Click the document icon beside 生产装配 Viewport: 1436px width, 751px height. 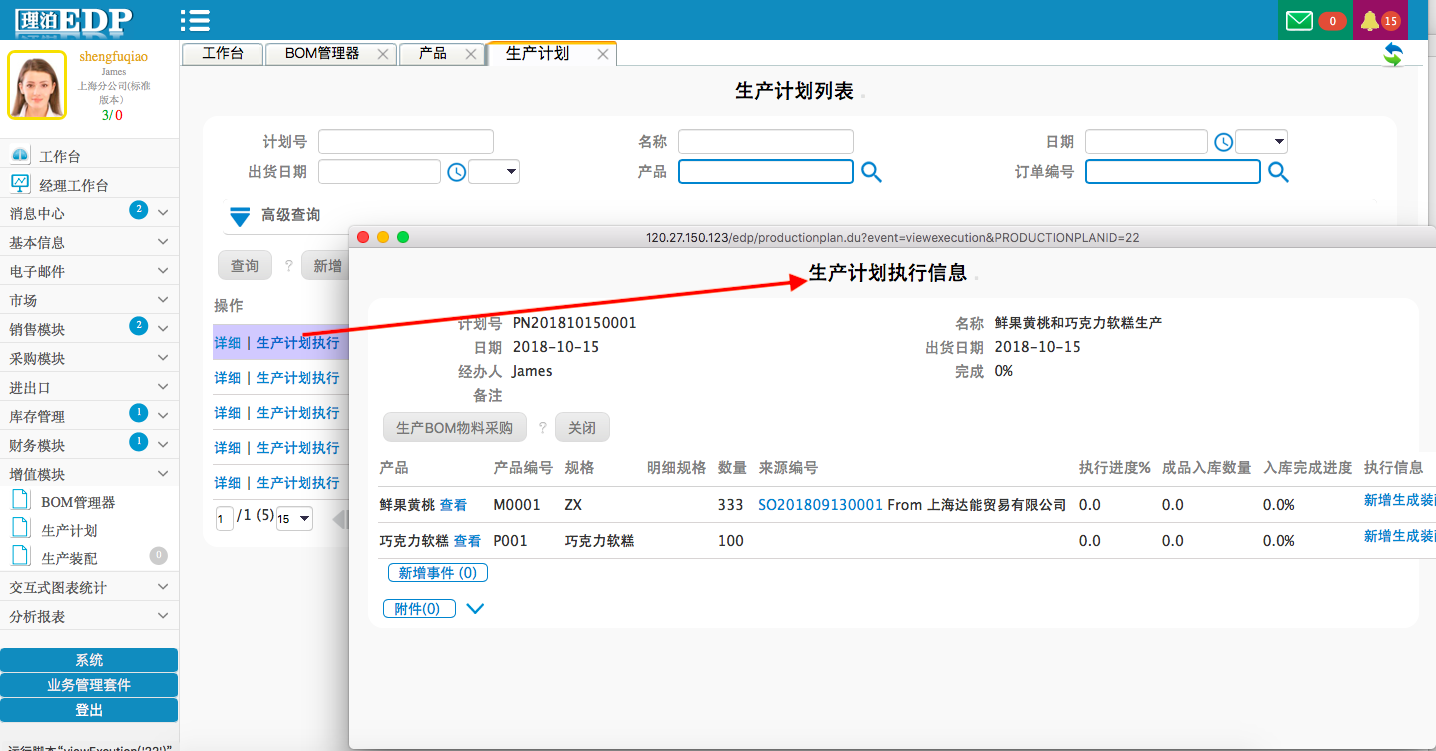tap(21, 556)
